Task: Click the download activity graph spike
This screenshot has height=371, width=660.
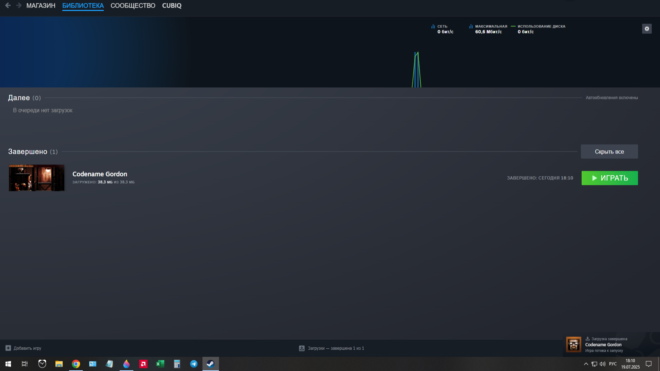Action: click(x=416, y=69)
